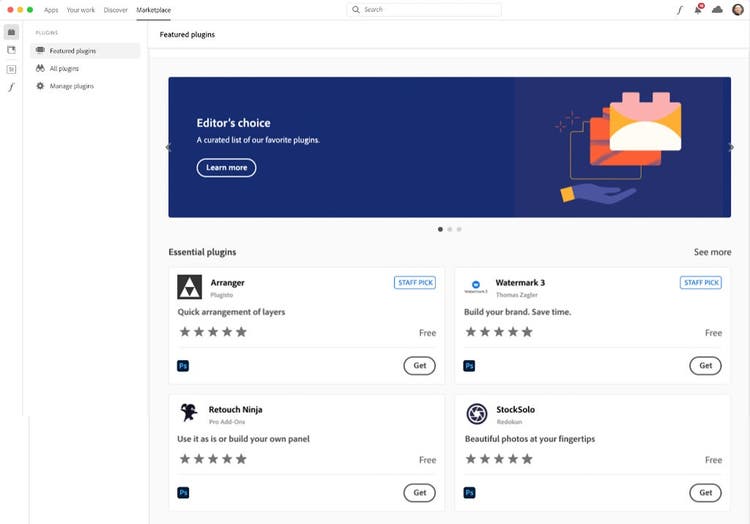750x524 pixels.
Task: Click the Fonts icon in left rail
Action: 11,87
